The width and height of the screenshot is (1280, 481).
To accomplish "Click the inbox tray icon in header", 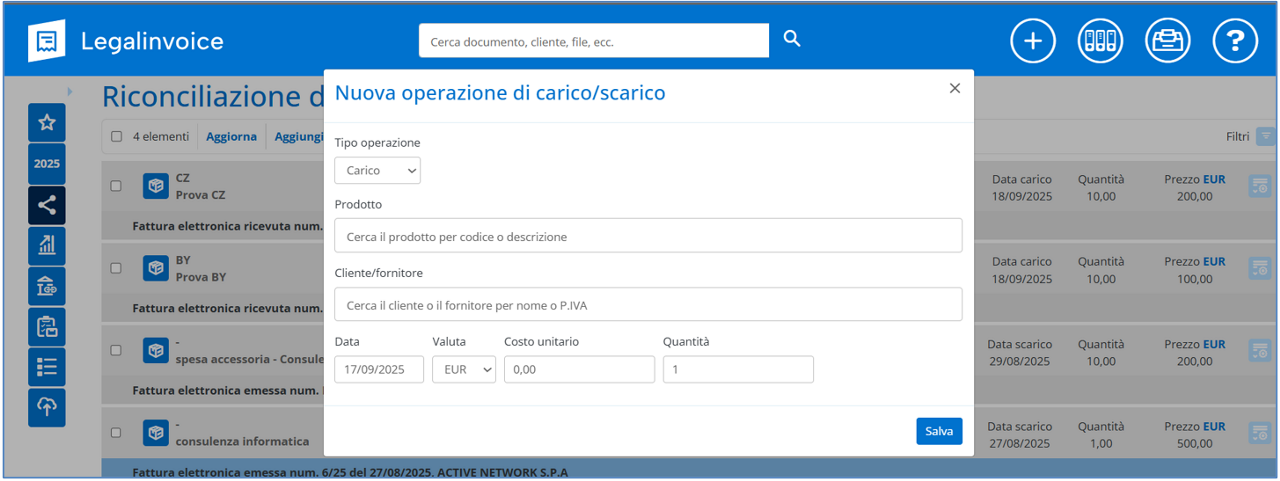I will [1167, 41].
